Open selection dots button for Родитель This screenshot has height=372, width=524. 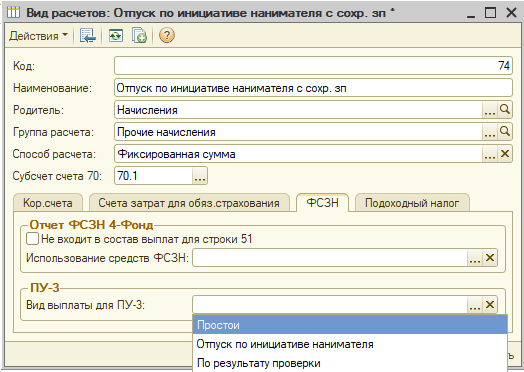click(x=490, y=110)
